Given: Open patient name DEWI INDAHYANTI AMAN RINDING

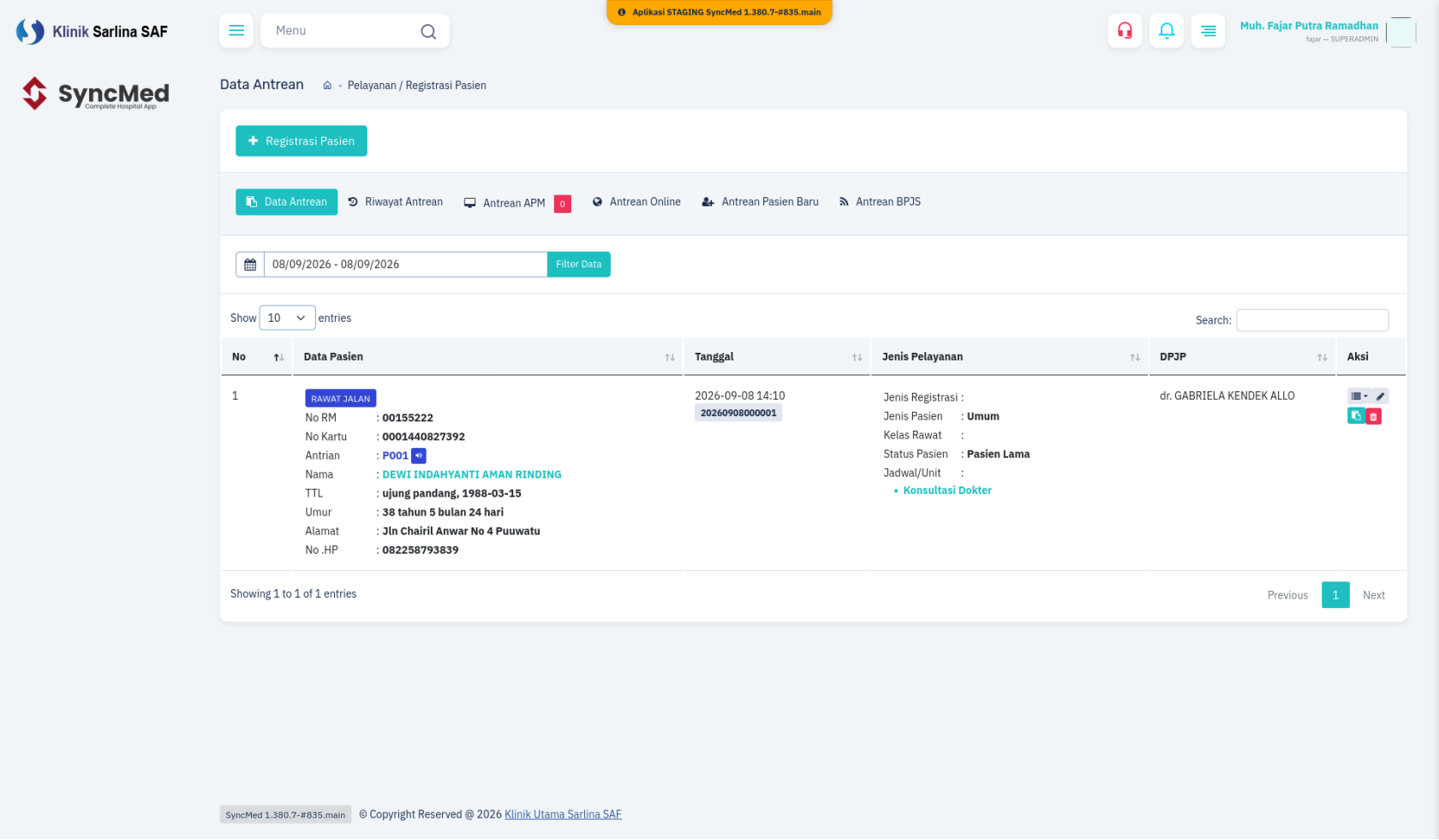Looking at the screenshot, I should coord(472,474).
